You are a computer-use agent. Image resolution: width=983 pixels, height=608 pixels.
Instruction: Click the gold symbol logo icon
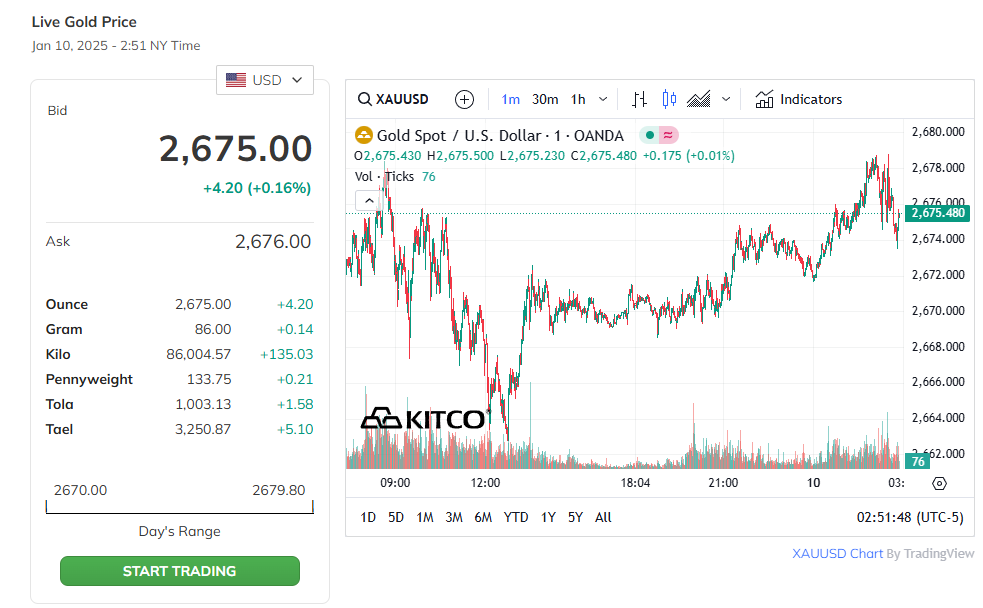coord(364,135)
